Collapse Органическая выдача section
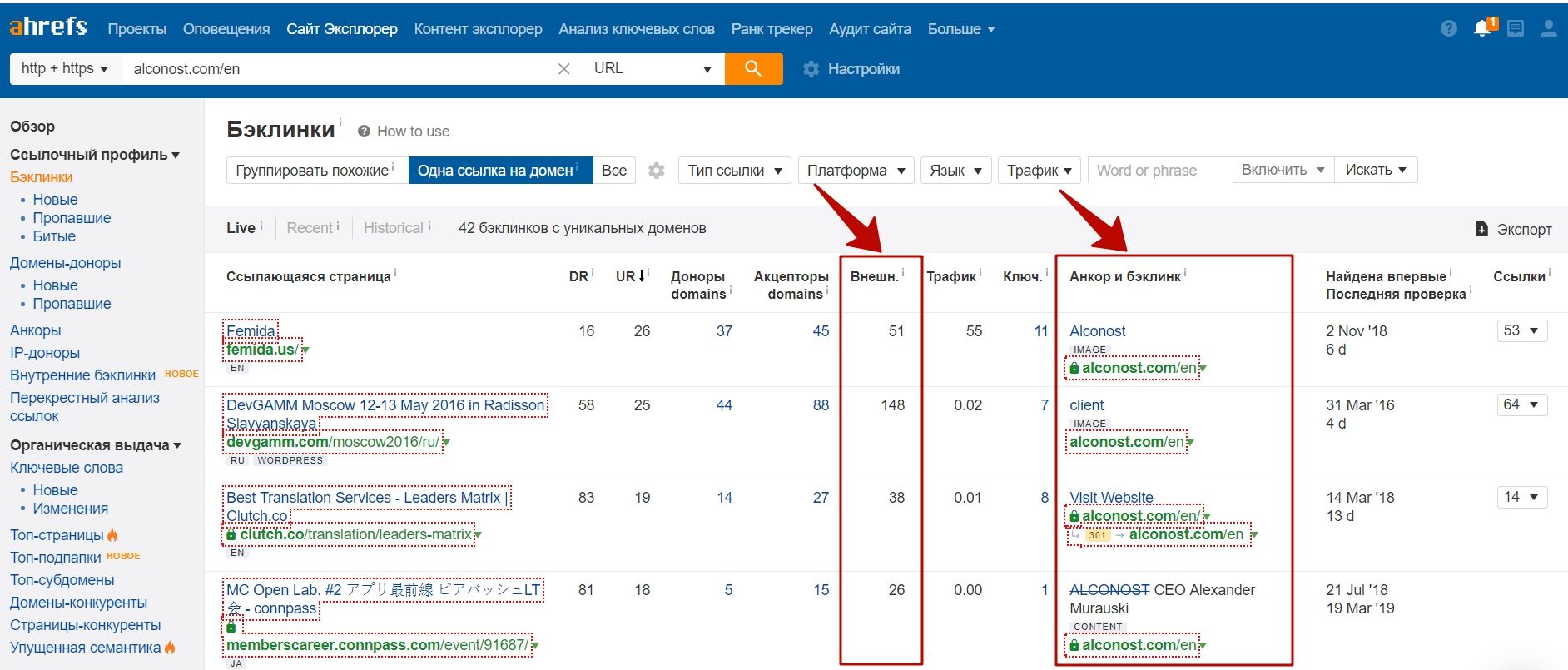Viewport: 1568px width, 670px height. 96,445
